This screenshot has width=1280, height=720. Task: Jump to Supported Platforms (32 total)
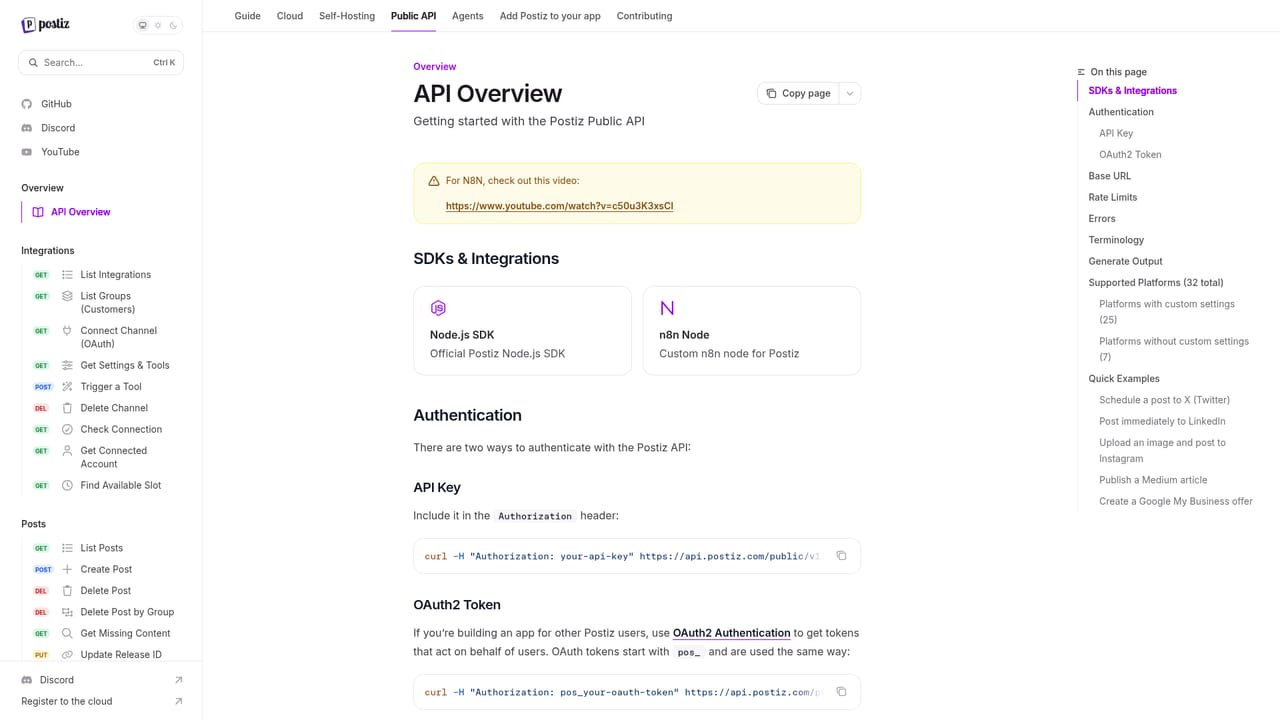1156,283
